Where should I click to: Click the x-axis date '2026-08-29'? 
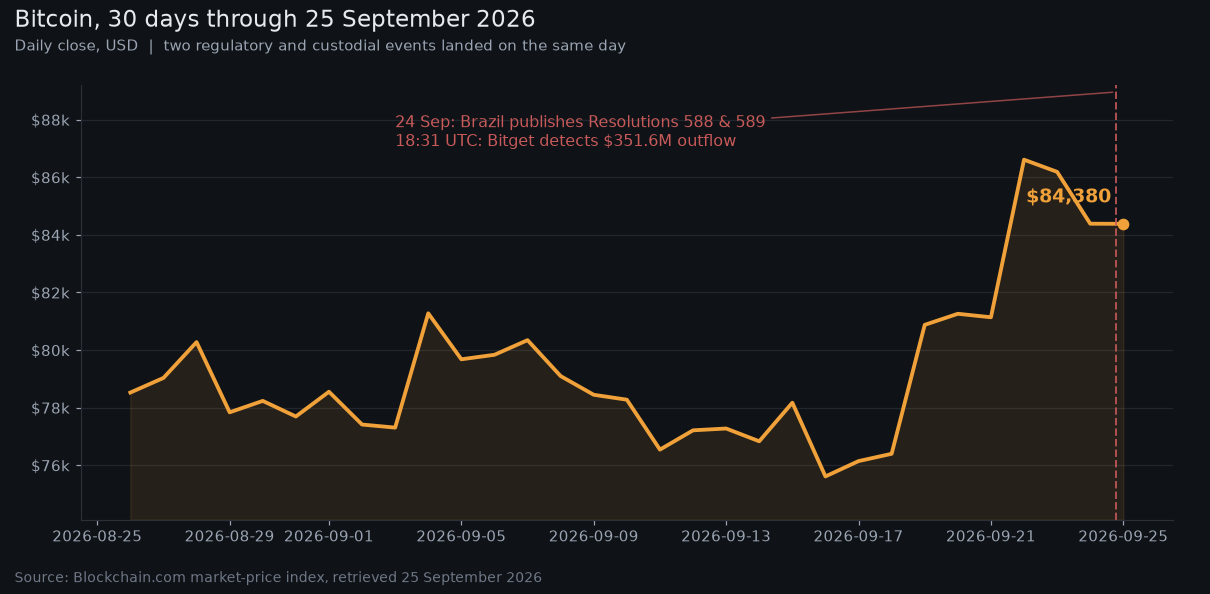tap(230, 536)
